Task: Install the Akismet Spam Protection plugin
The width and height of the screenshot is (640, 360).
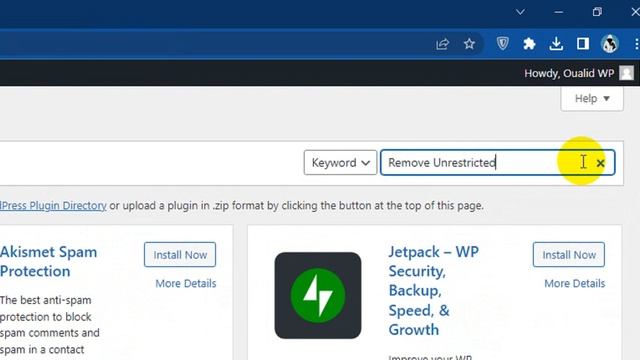Action: point(180,255)
